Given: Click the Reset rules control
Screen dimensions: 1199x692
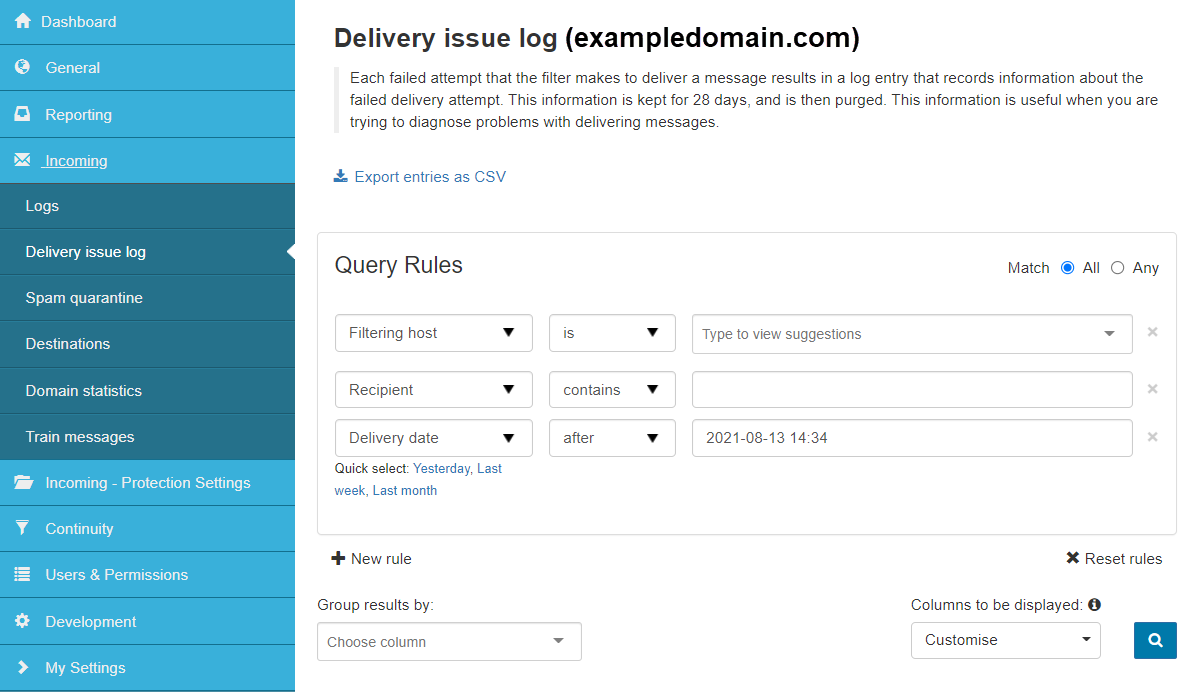Looking at the screenshot, I should [x=1113, y=558].
